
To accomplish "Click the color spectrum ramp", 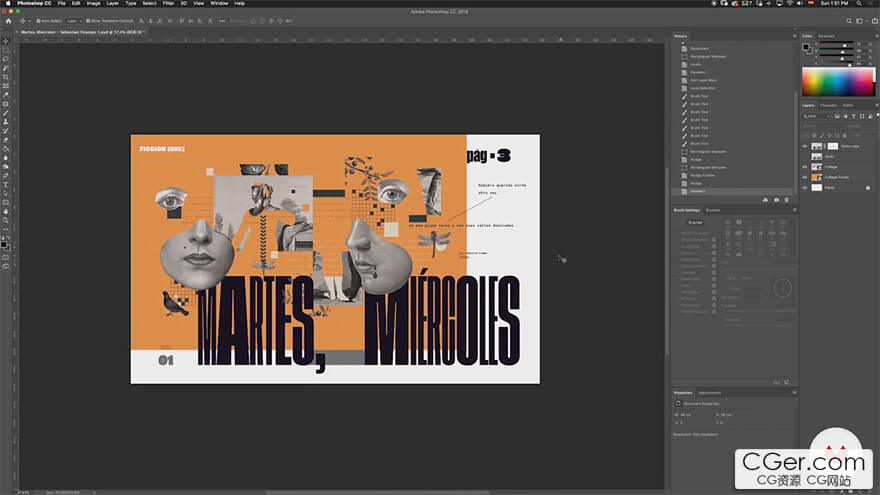I will pos(838,82).
